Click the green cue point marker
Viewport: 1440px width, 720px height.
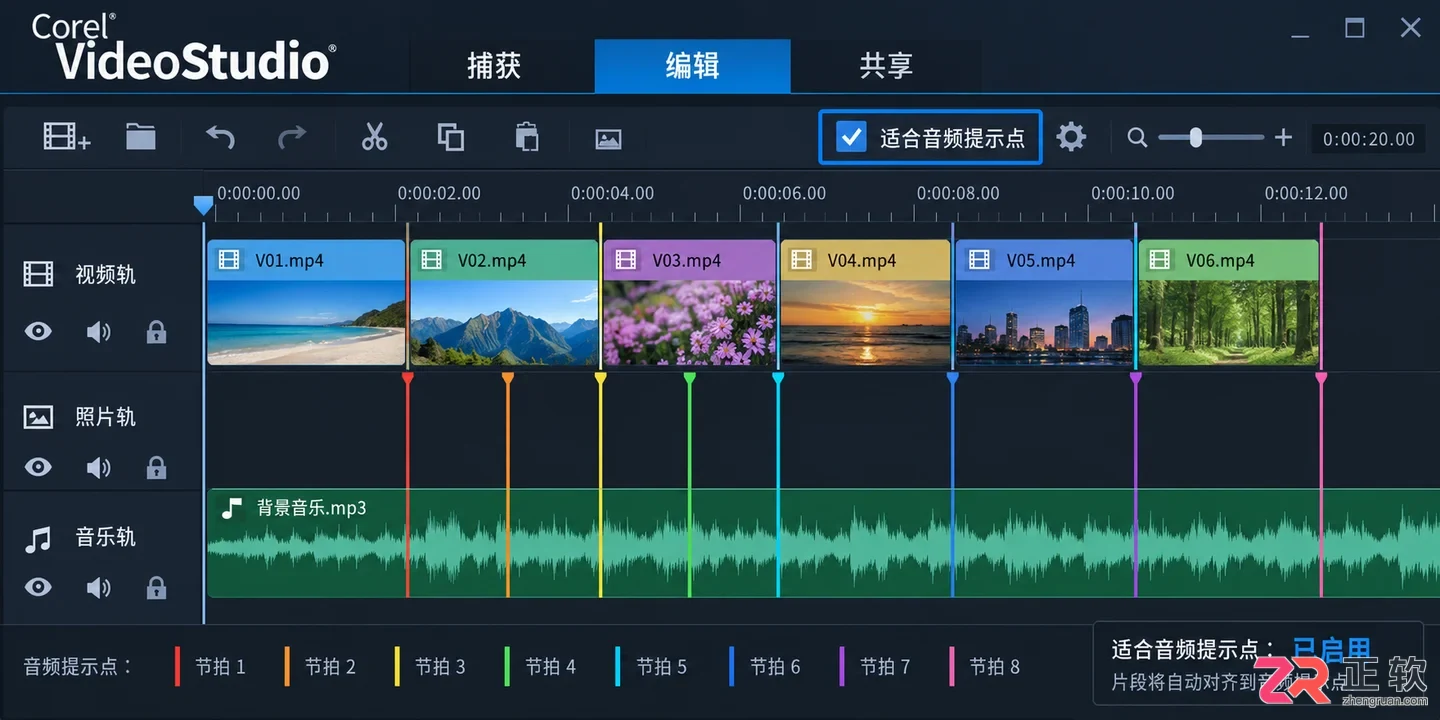point(689,379)
